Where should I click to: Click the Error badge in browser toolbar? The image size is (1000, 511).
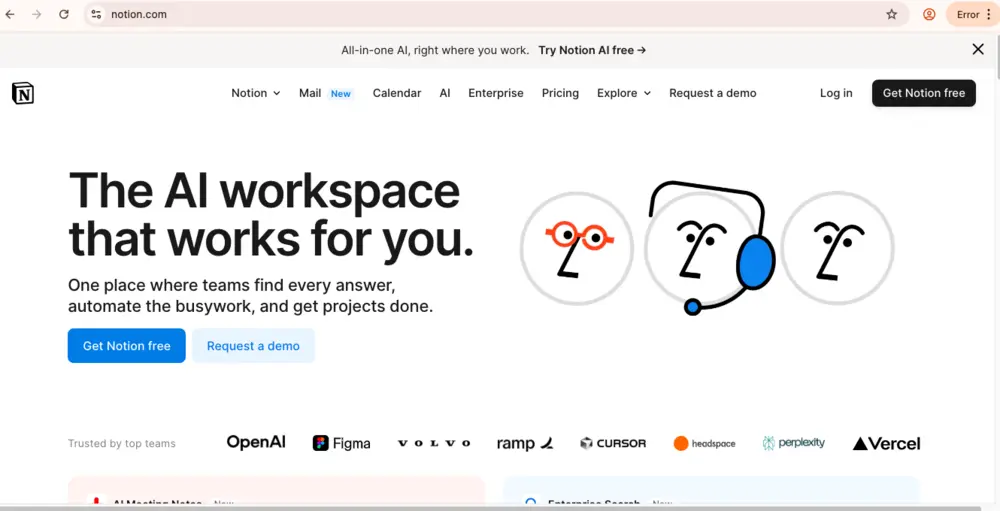click(x=967, y=14)
